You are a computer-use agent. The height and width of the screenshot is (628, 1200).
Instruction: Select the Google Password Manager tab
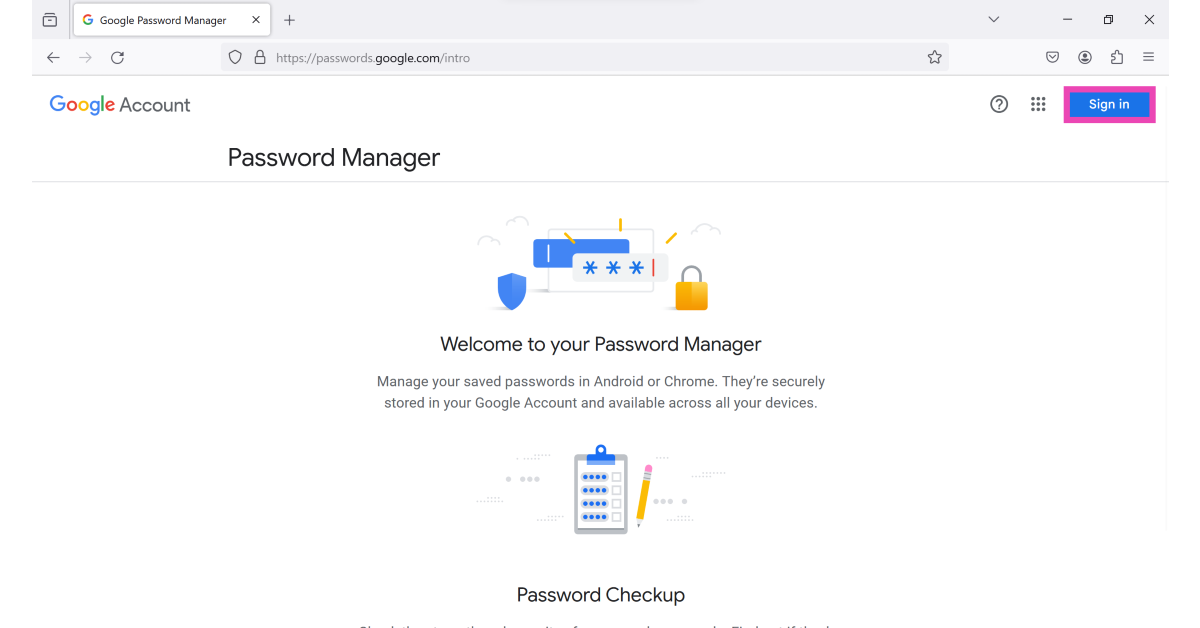(162, 20)
